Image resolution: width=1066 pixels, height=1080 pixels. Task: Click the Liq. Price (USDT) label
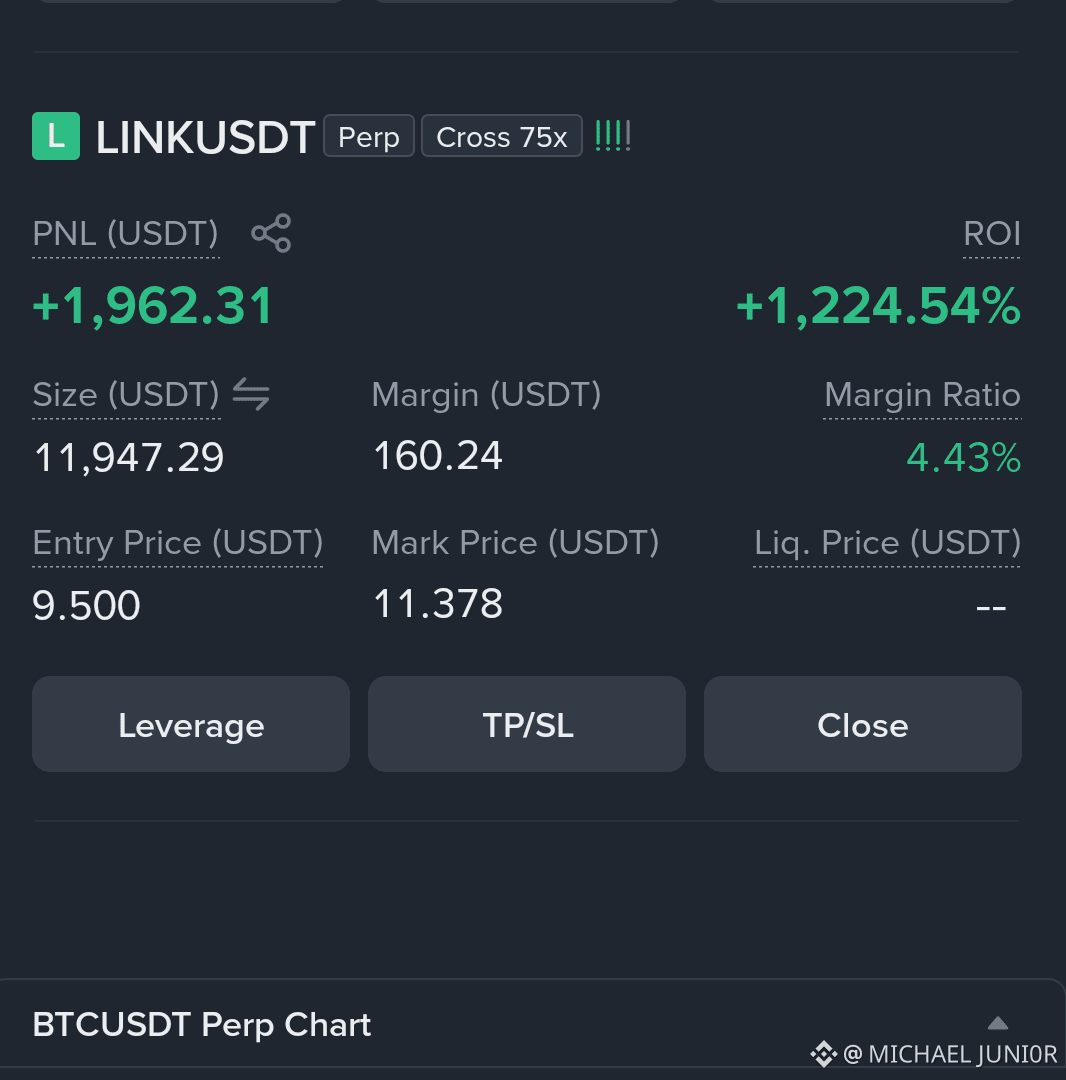pos(887,543)
